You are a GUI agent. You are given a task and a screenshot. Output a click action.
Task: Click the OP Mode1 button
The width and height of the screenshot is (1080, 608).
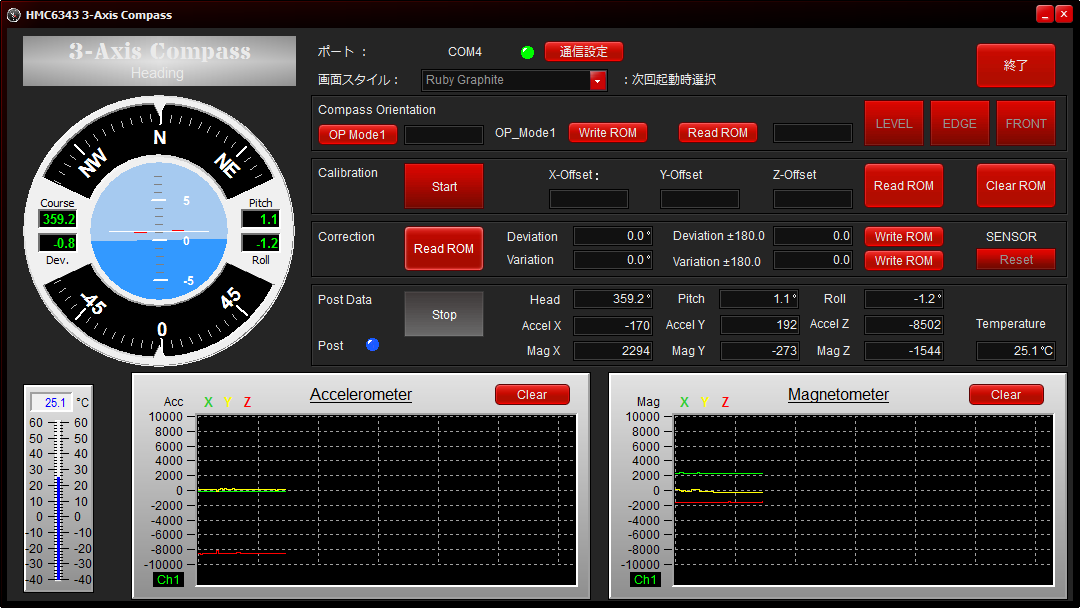(x=357, y=134)
